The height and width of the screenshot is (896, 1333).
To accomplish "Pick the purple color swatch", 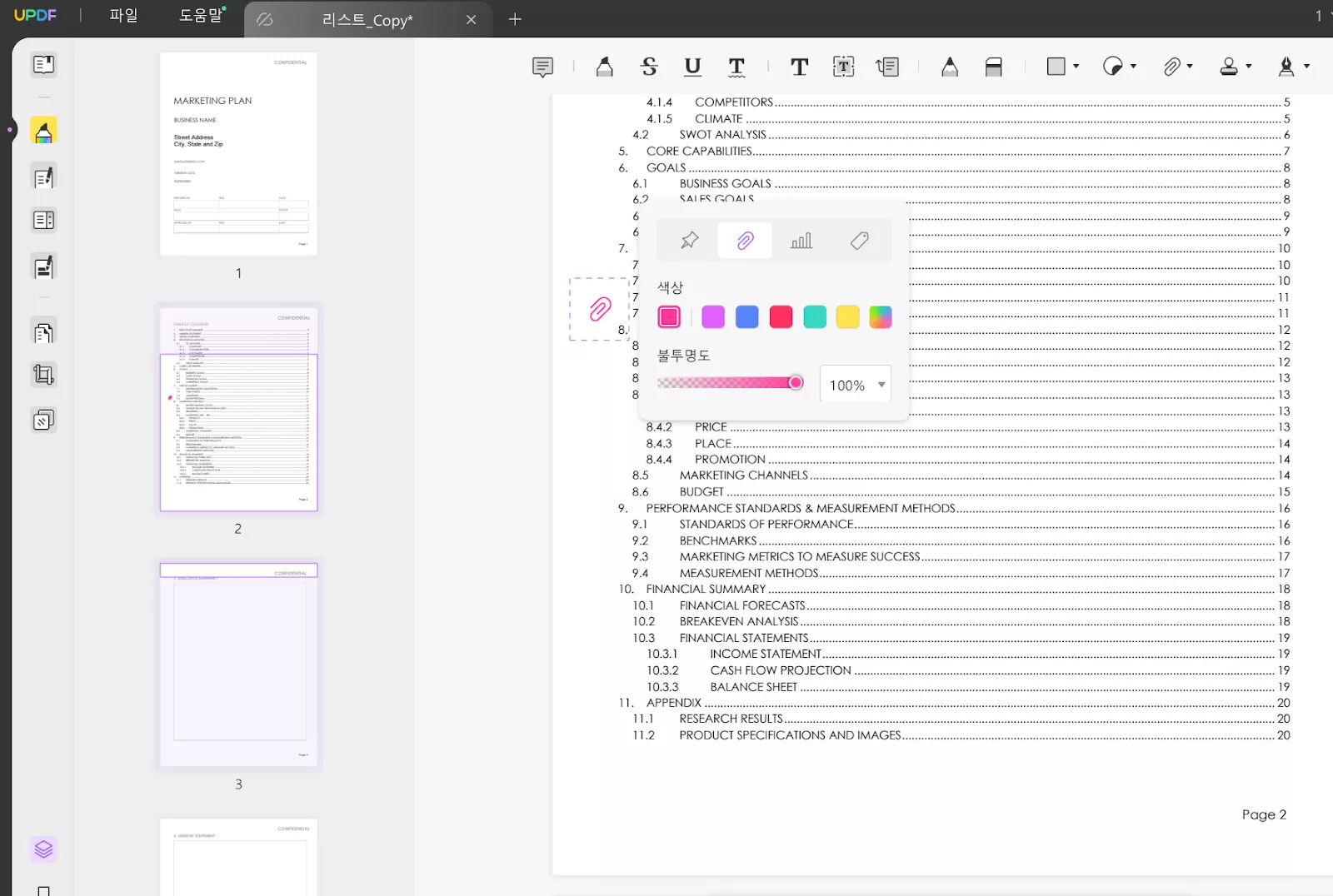I will 713,316.
